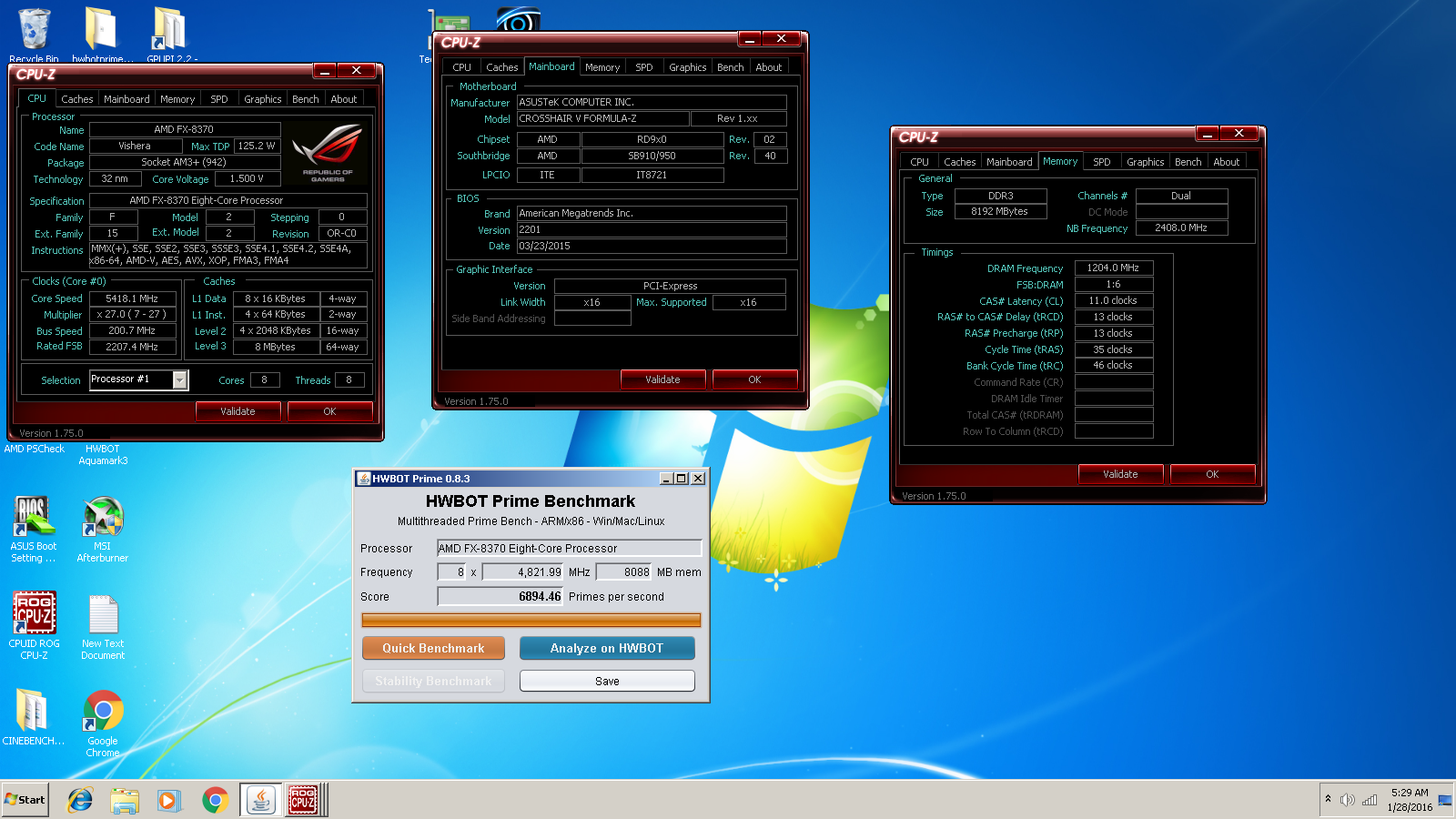Viewport: 1456px width, 819px height.
Task: Switch to Caches tab in left CPU-Z window
Action: [77, 99]
